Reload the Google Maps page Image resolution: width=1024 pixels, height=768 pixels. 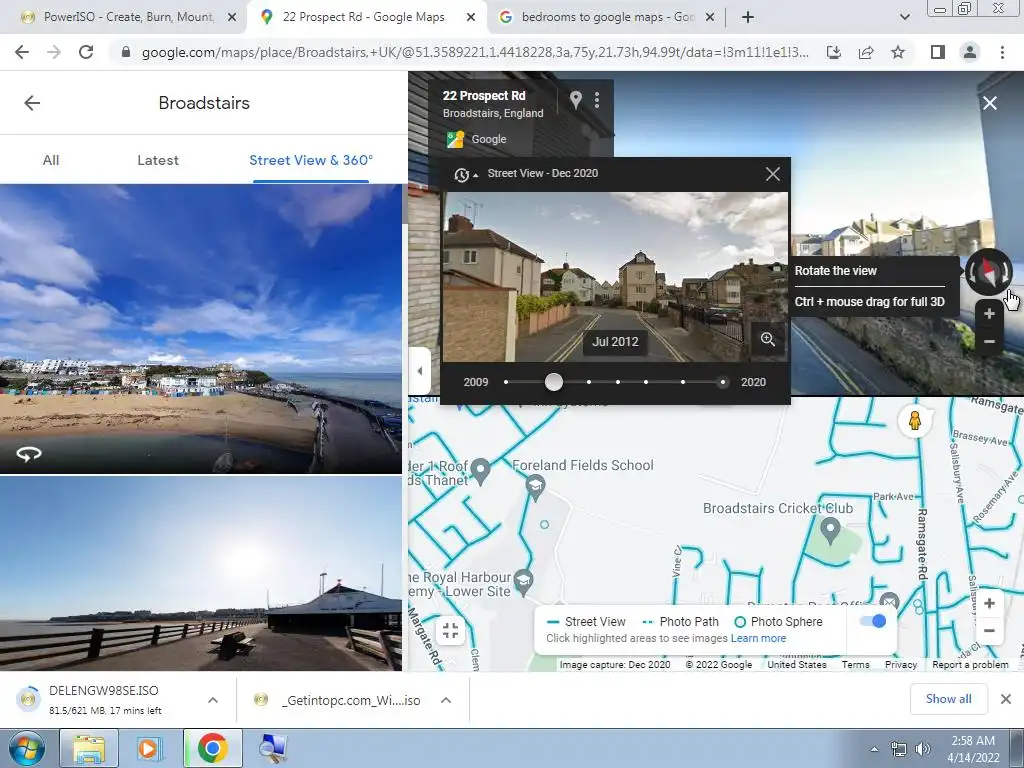coord(86,52)
